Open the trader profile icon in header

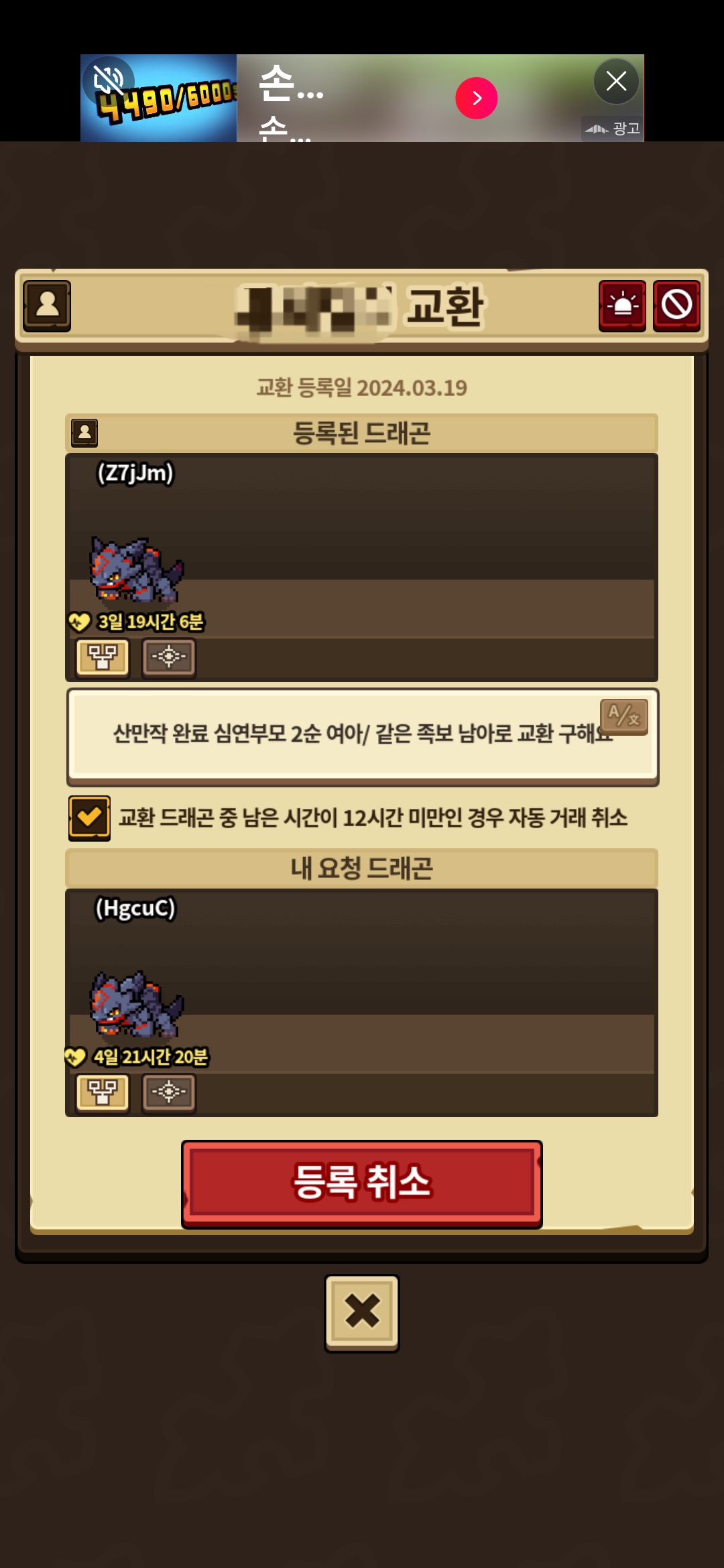pos(47,306)
